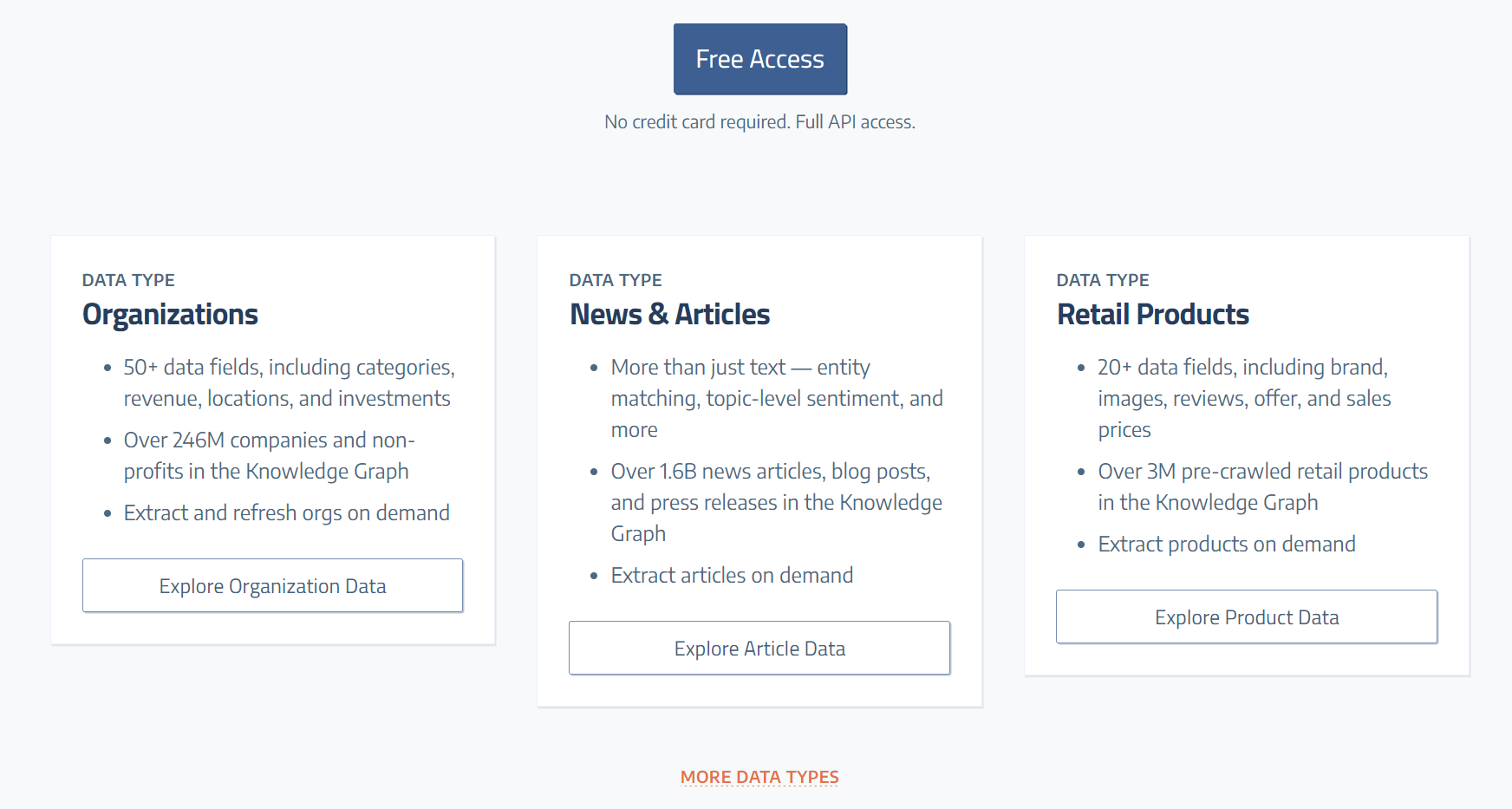Image resolution: width=1512 pixels, height=809 pixels.
Task: Click DATA TYPE label above Retail Products
Action: (x=1102, y=280)
